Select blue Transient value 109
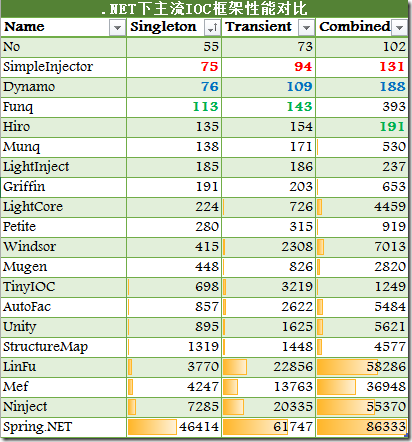 (300, 87)
